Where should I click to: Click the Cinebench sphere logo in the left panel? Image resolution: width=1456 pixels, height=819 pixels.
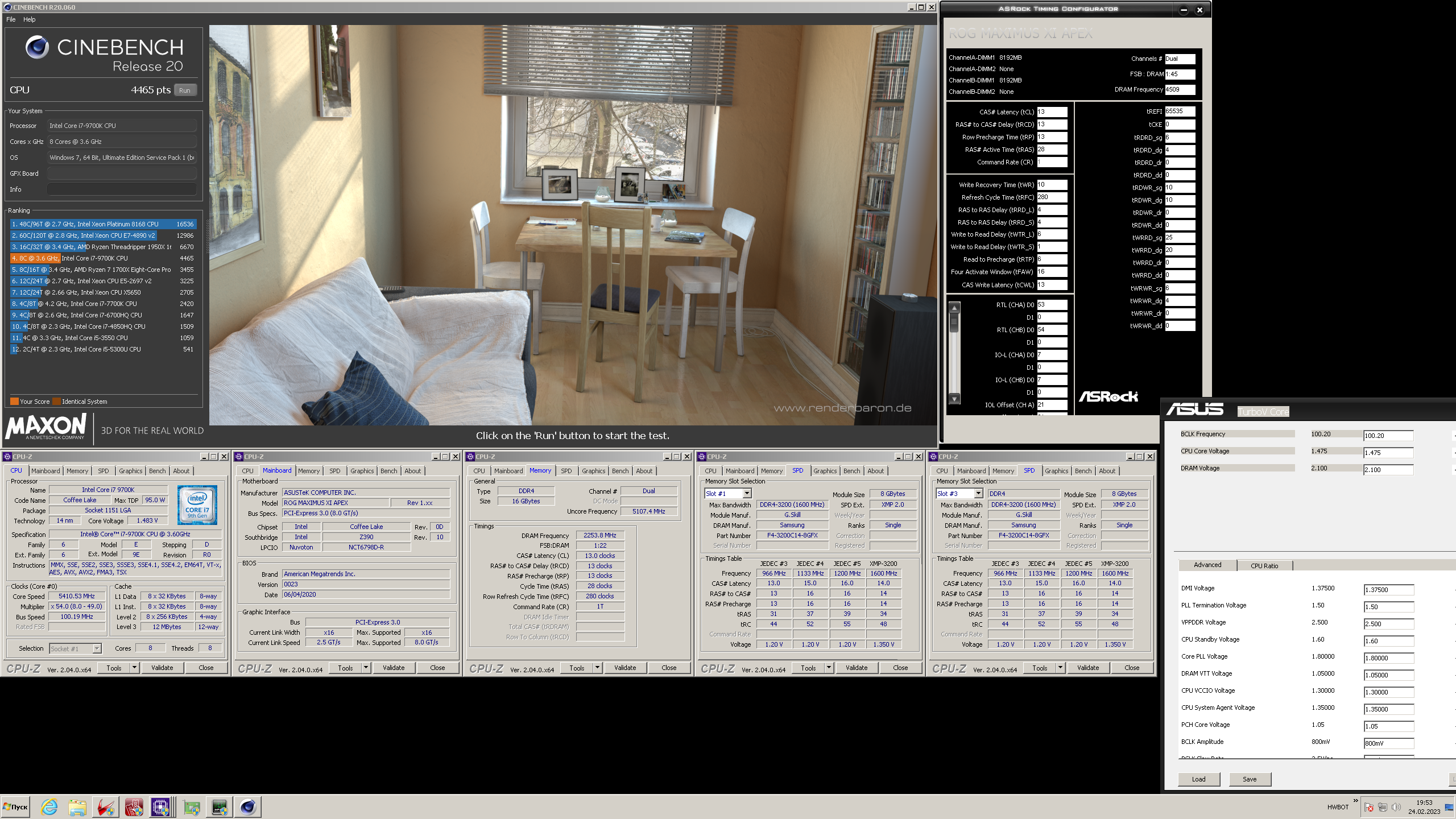pos(38,47)
